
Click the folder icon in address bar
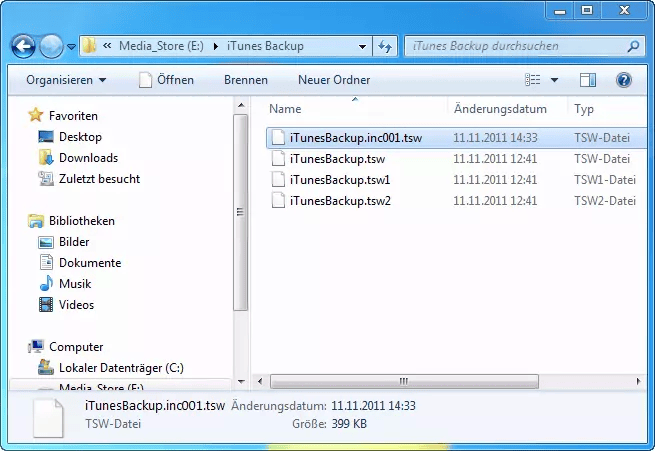point(89,46)
